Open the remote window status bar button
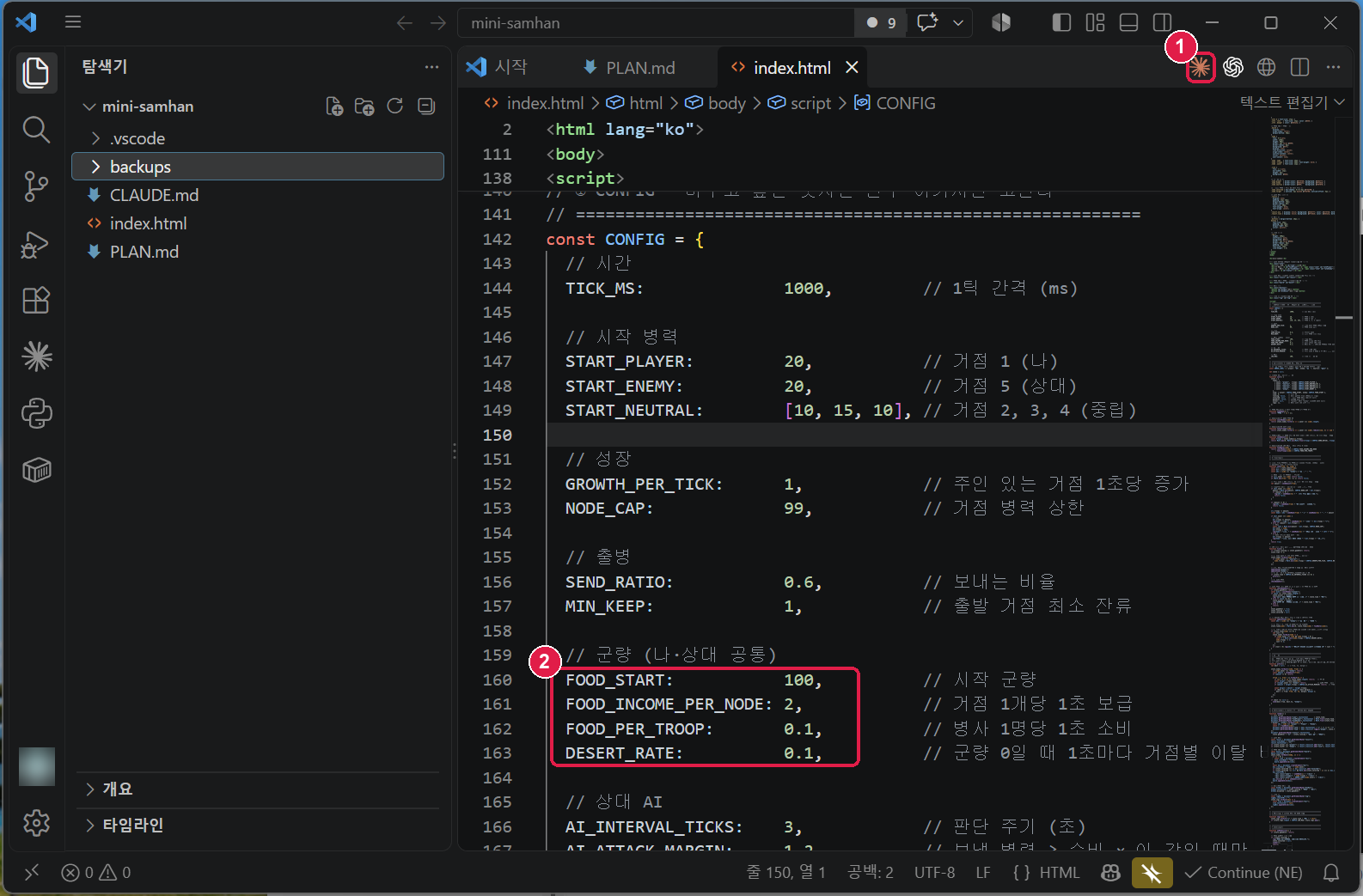Viewport: 1363px width, 896px height. [x=32, y=873]
